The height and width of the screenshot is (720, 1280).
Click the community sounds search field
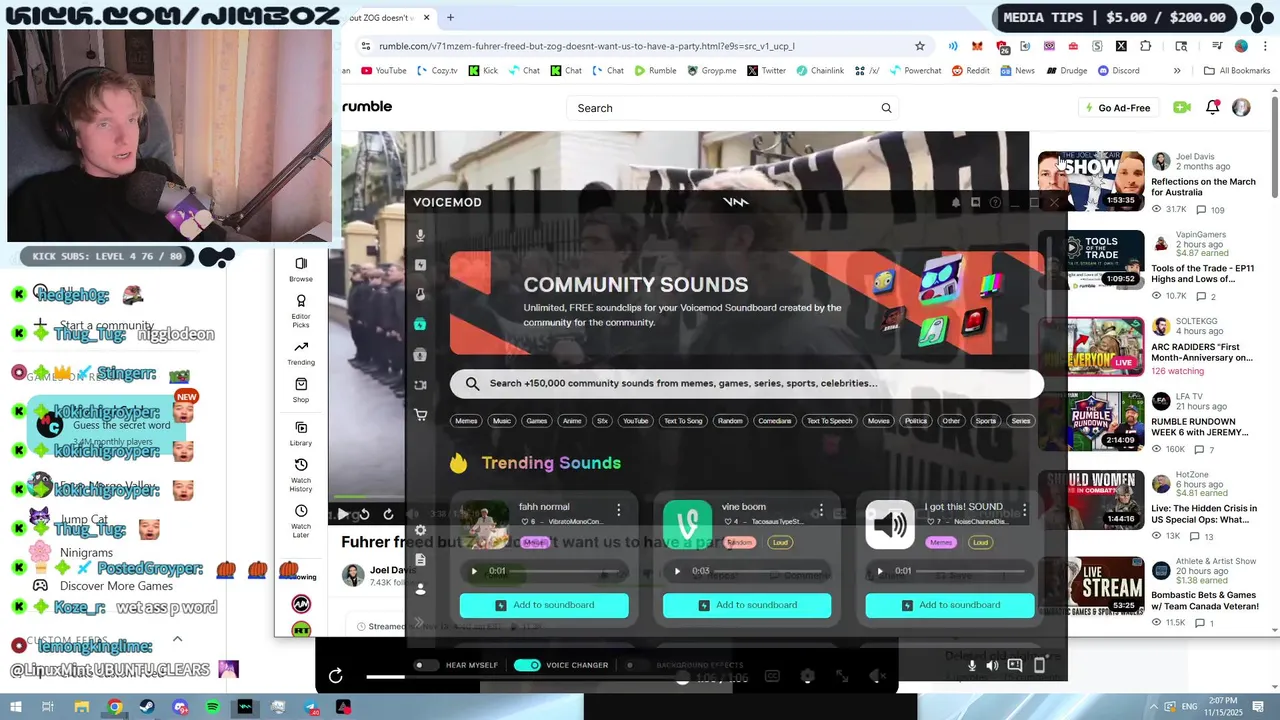tap(746, 383)
